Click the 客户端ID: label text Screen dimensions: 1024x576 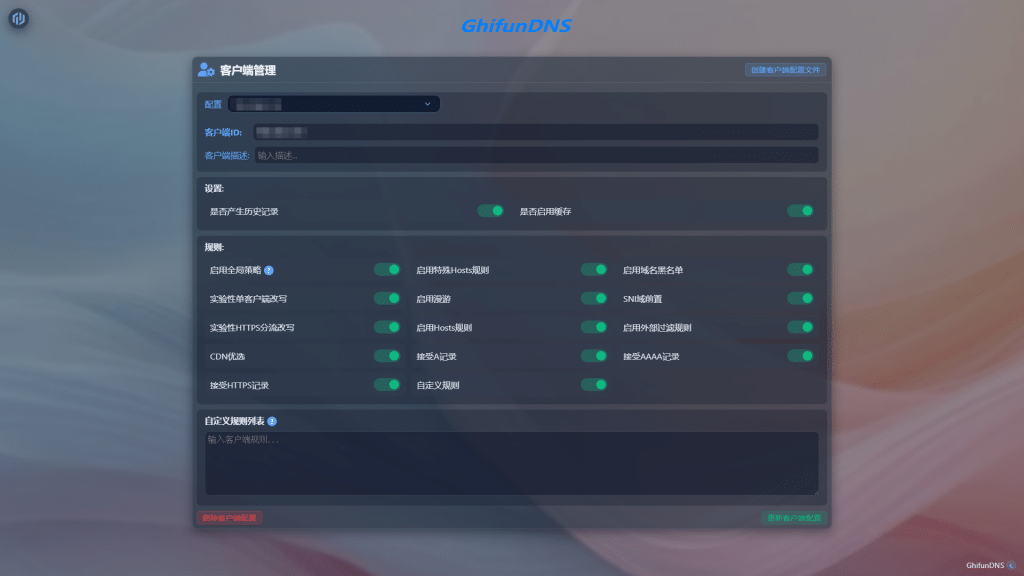(x=223, y=133)
